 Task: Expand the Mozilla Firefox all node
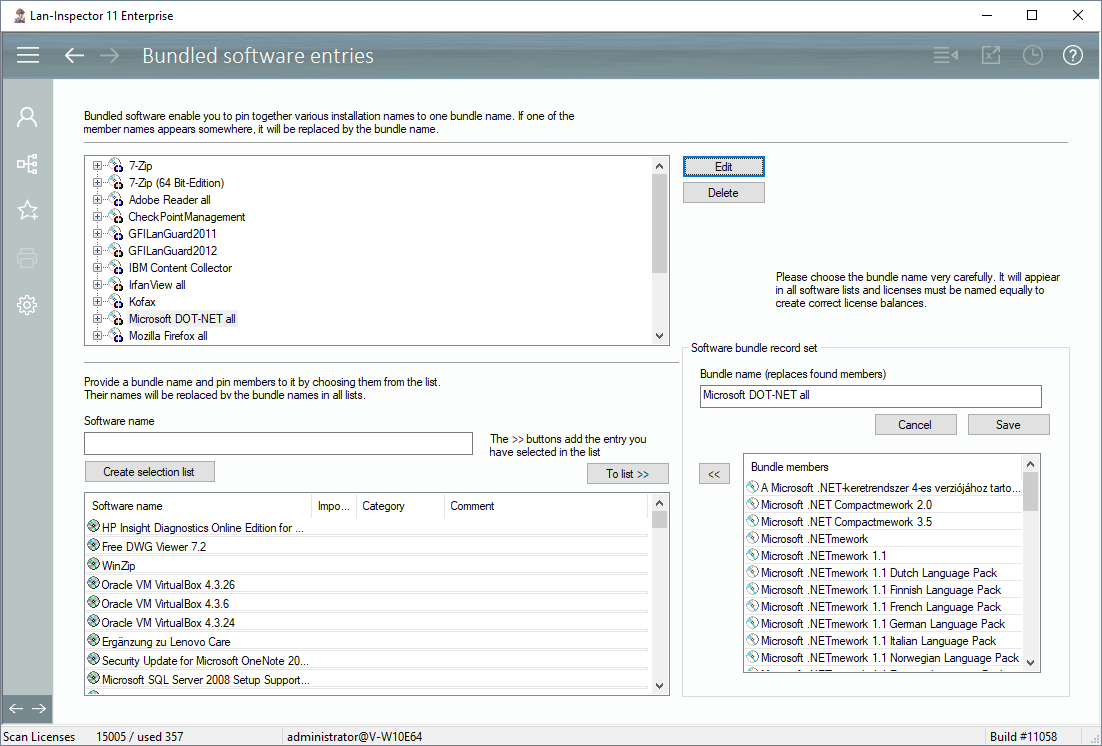tap(97, 336)
